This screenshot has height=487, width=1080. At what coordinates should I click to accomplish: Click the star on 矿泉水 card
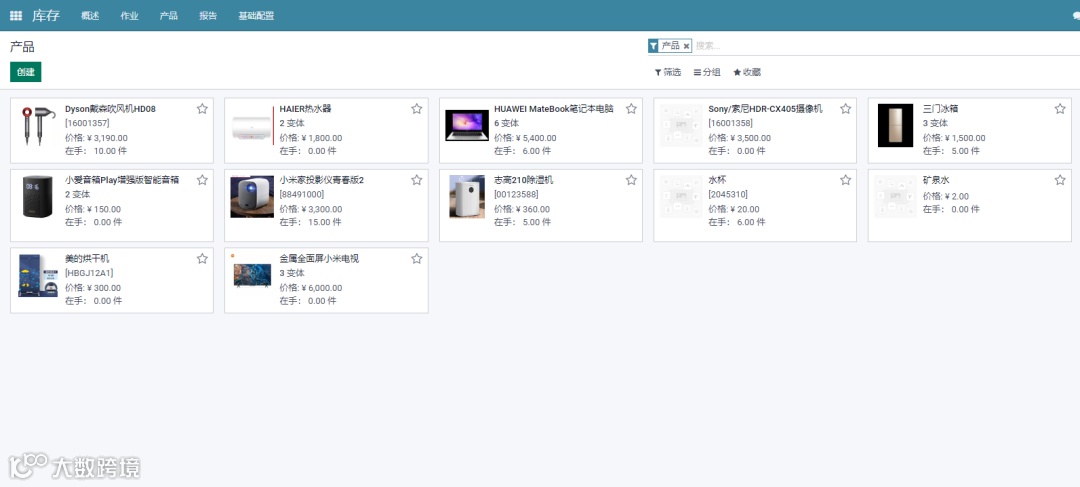[1060, 180]
